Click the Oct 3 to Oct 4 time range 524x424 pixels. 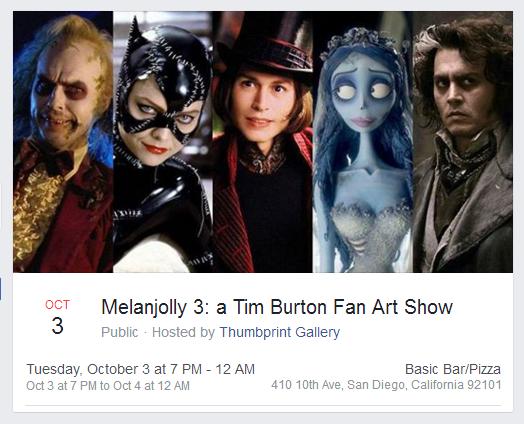click(108, 386)
